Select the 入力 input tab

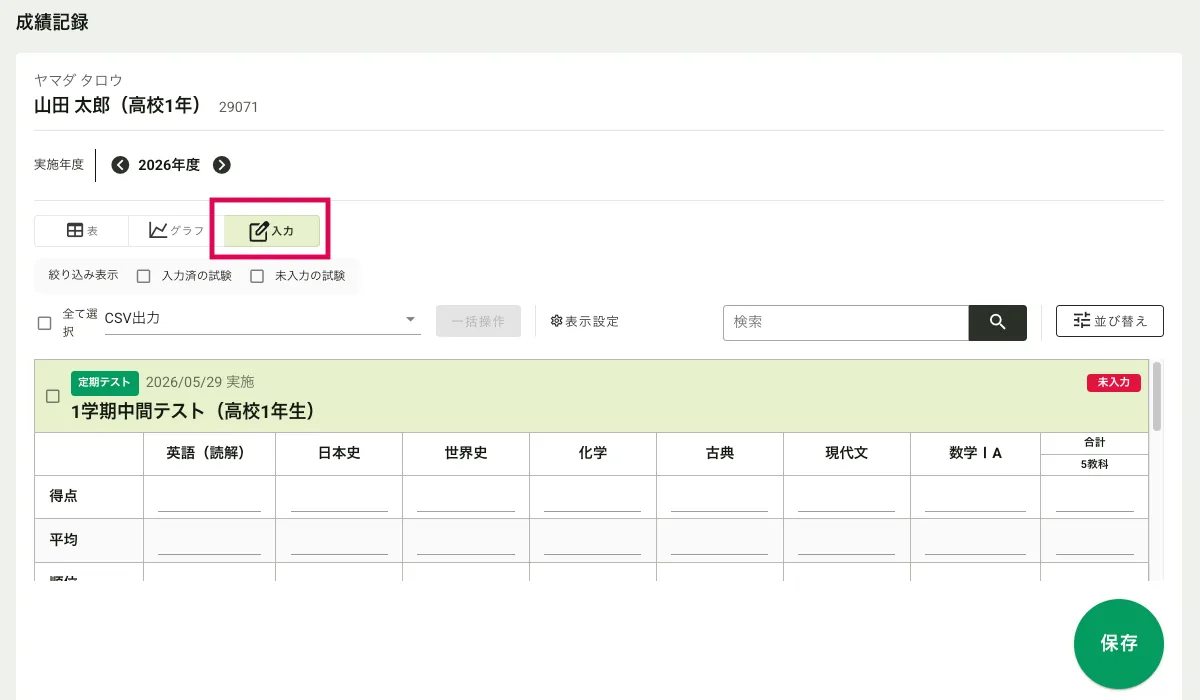[271, 231]
